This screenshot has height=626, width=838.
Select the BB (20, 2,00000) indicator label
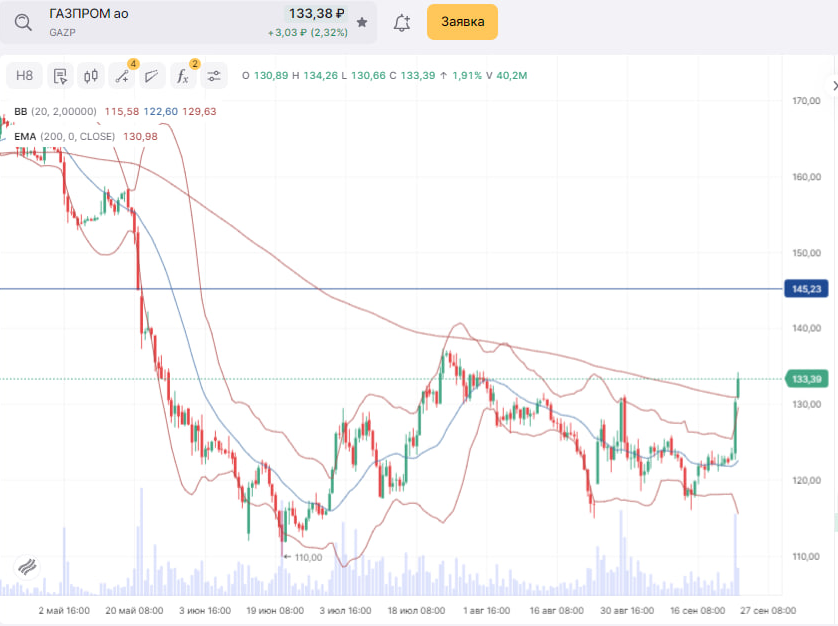click(x=55, y=111)
